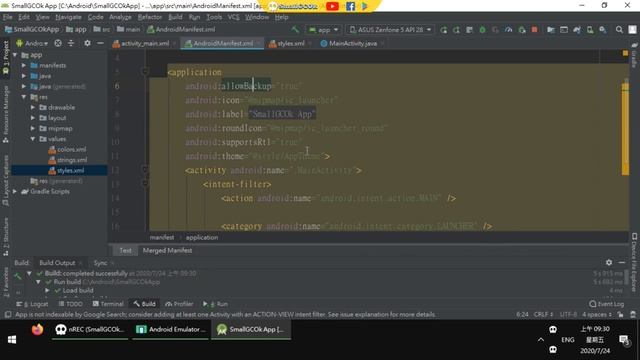Screen dimensions: 640x360
Task: Switch to the activity_main.xml tab
Action: 144,43
